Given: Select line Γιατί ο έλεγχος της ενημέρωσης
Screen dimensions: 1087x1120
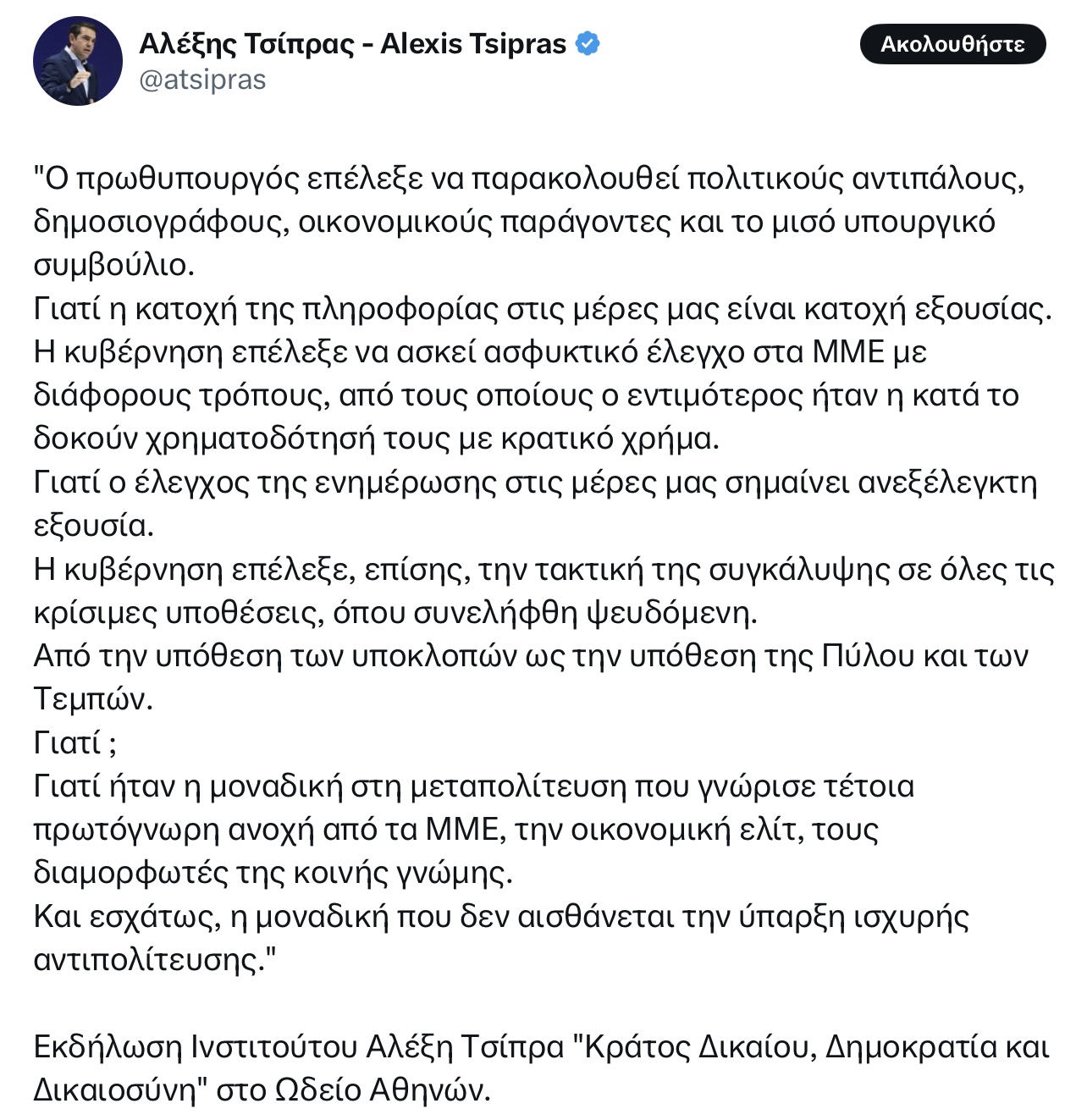Looking at the screenshot, I should point(536,483).
